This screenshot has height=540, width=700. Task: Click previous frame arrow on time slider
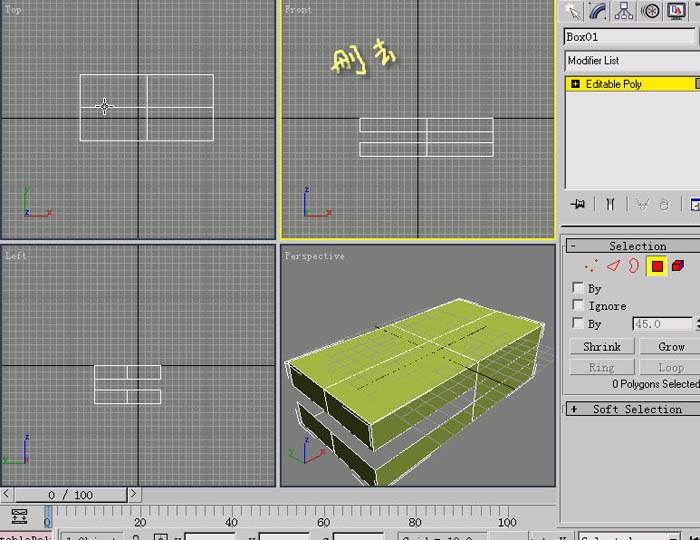click(6, 494)
